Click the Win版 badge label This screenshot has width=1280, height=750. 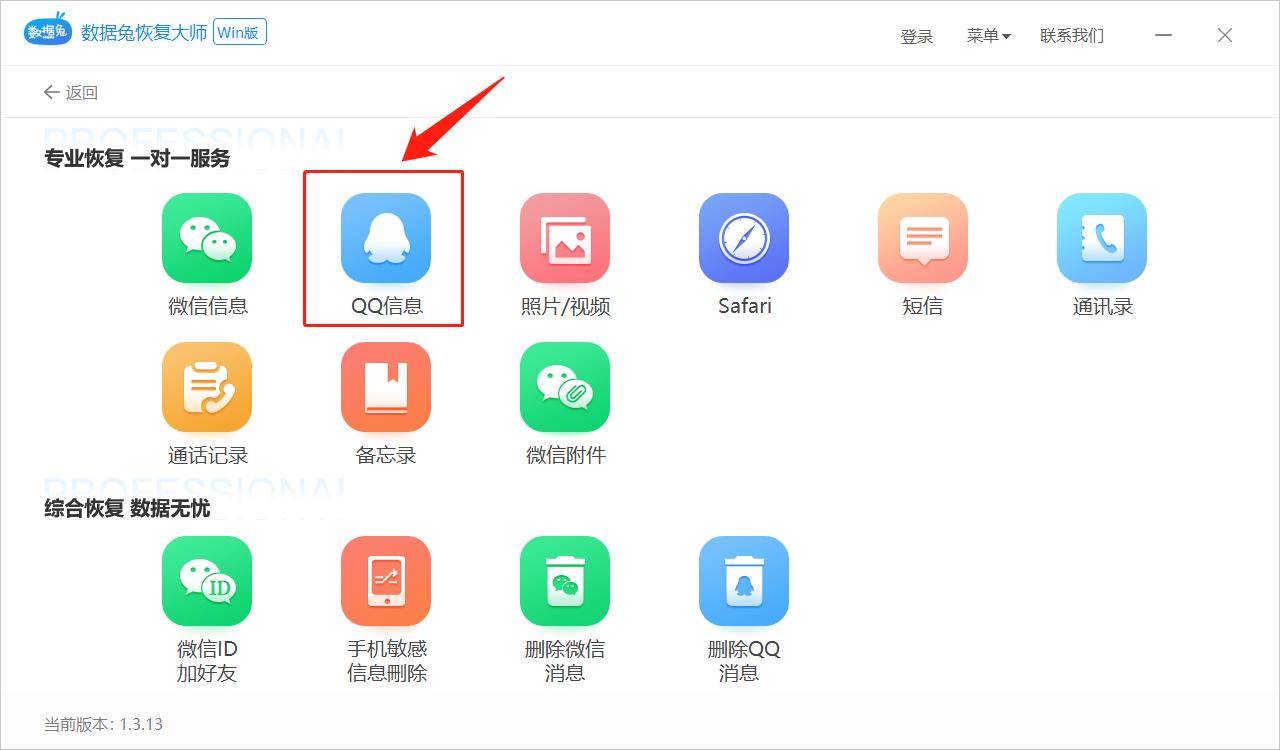pos(240,32)
